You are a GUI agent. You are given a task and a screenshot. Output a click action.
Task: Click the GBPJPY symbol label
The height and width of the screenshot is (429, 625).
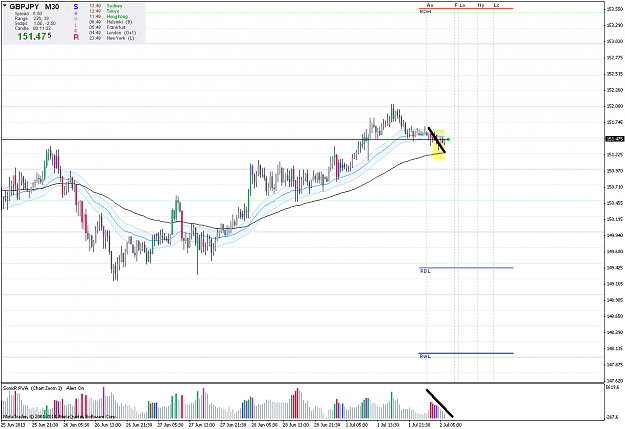pos(24,7)
